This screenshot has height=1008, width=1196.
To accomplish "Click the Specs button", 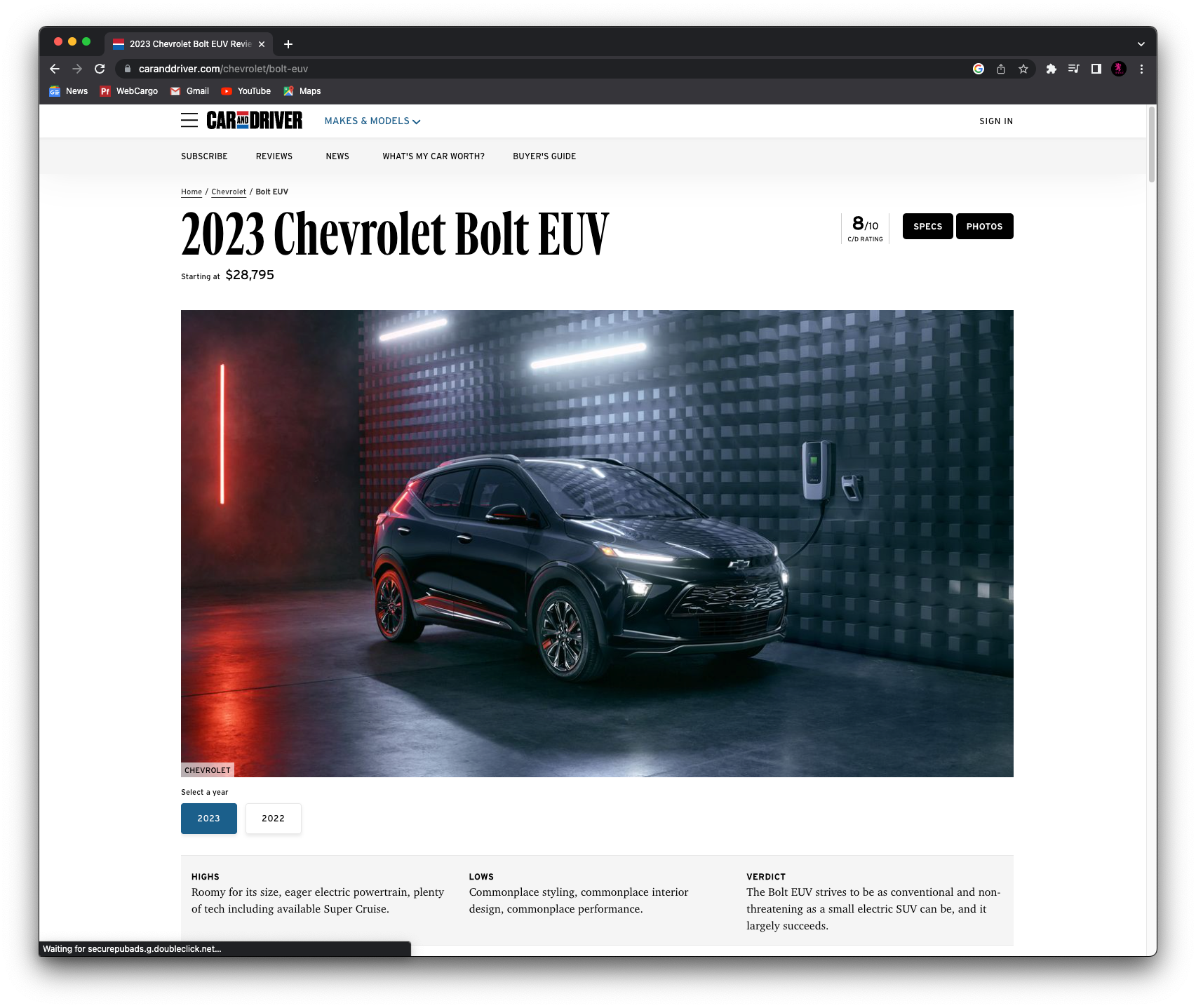I will tap(927, 227).
